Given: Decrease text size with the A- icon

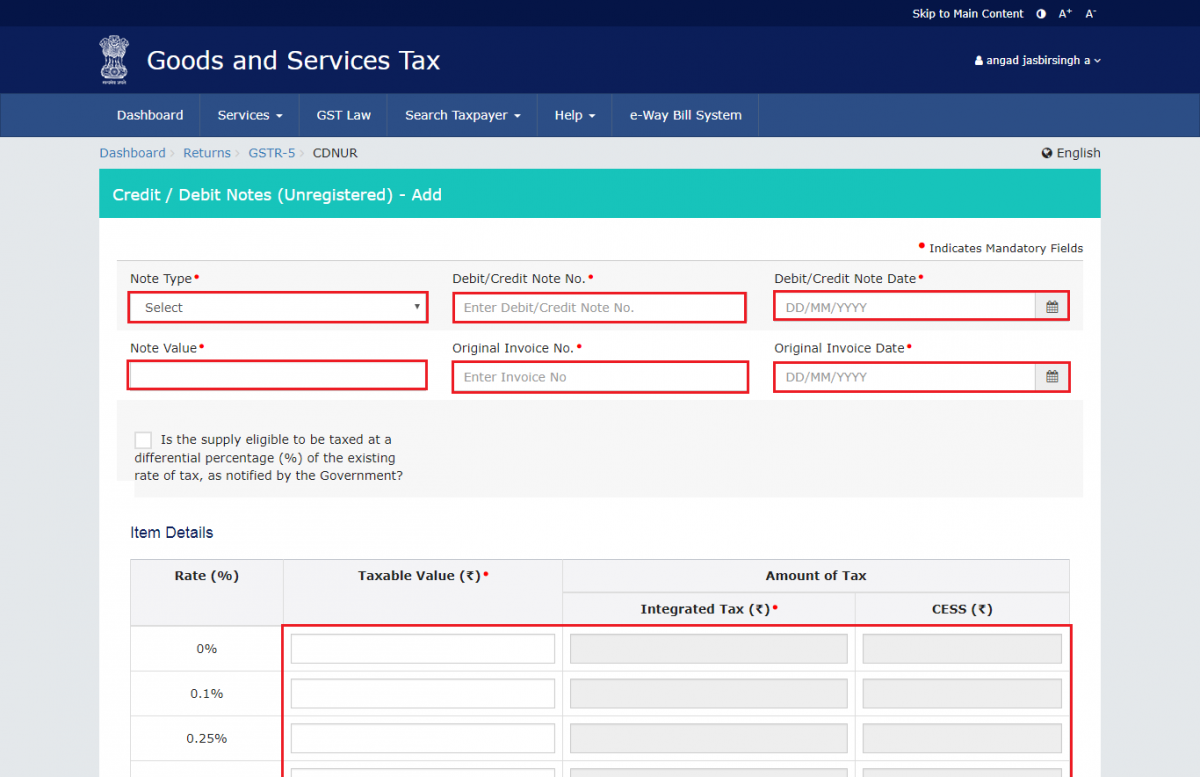Looking at the screenshot, I should point(1089,13).
